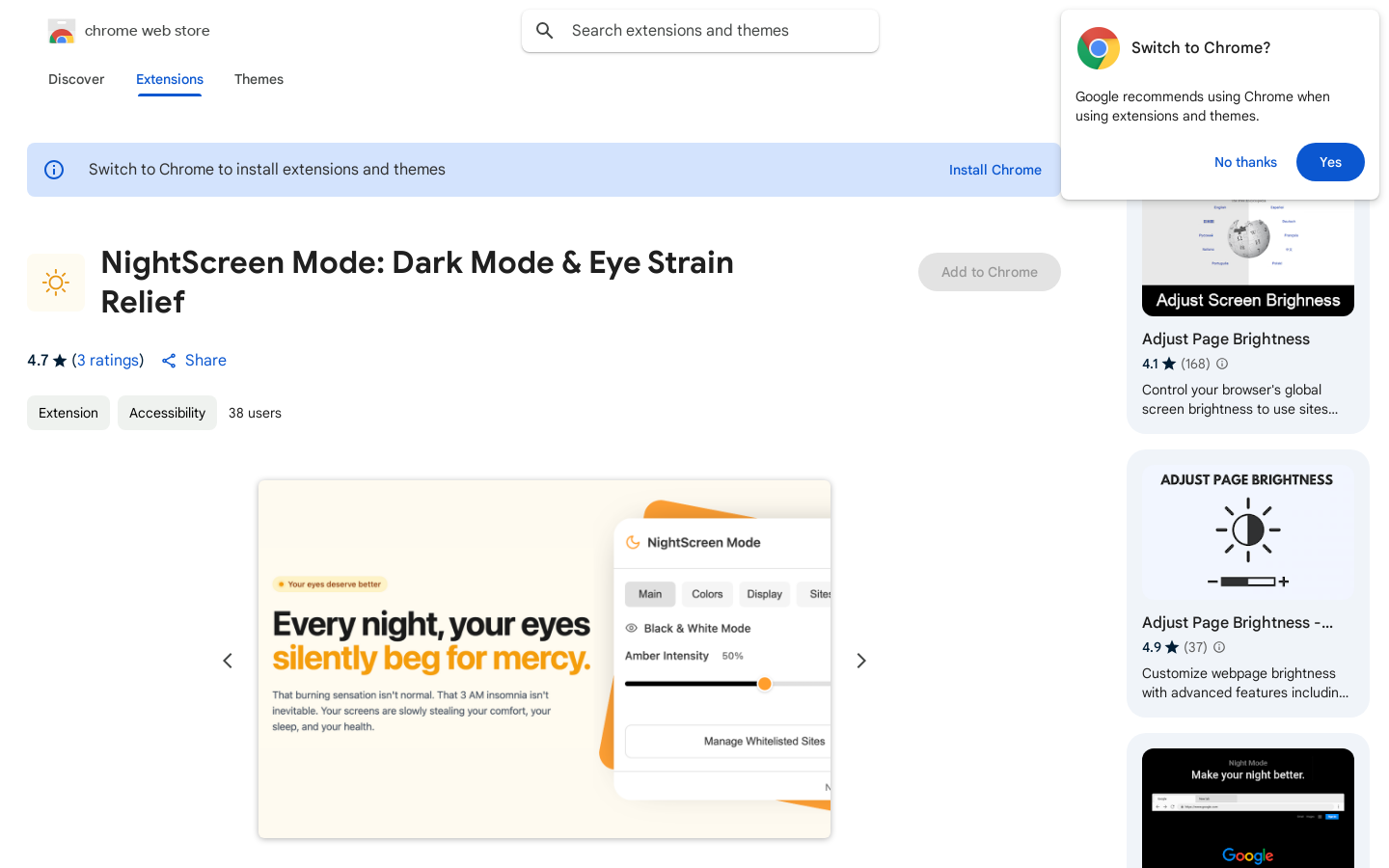Click the share icon beside Share
Screen dimensions: 1389x868
coord(169,361)
